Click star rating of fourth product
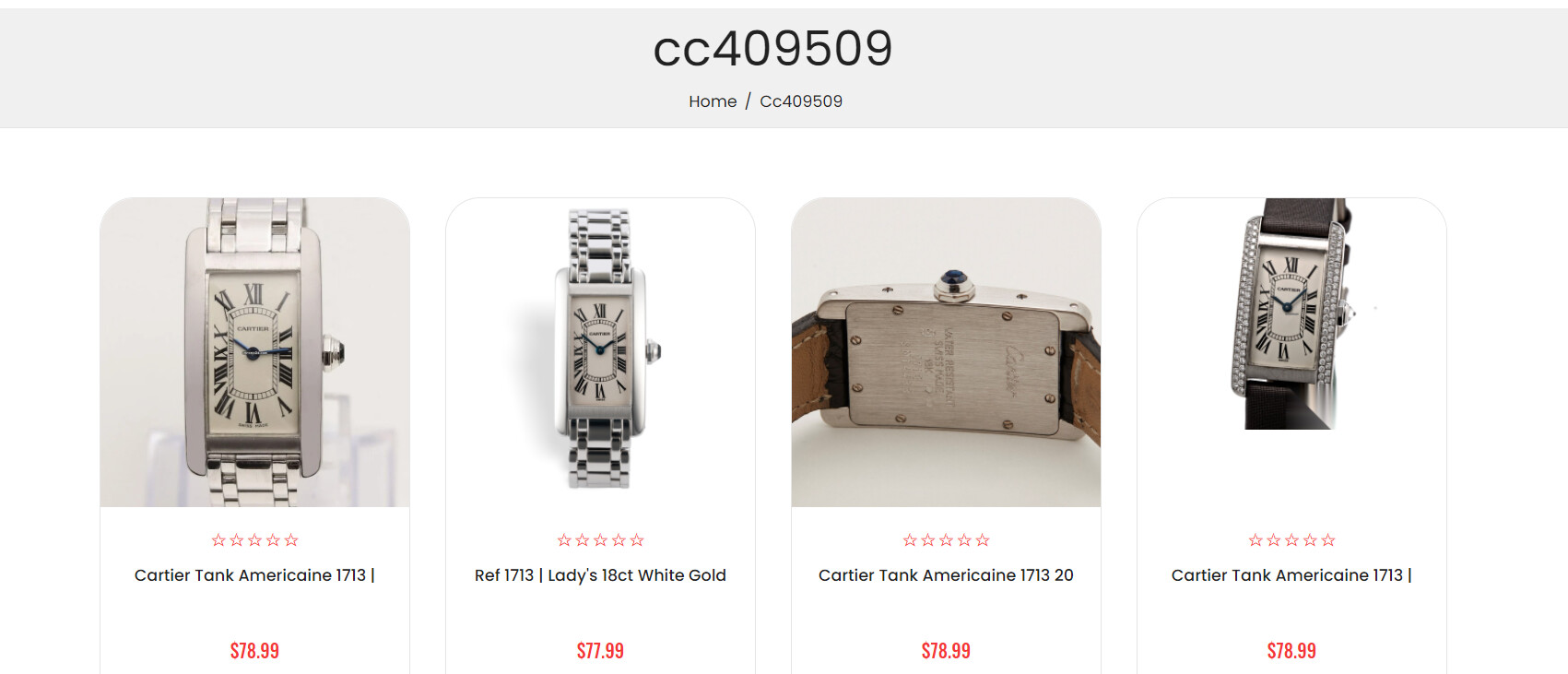The width and height of the screenshot is (1568, 674). click(x=1291, y=540)
